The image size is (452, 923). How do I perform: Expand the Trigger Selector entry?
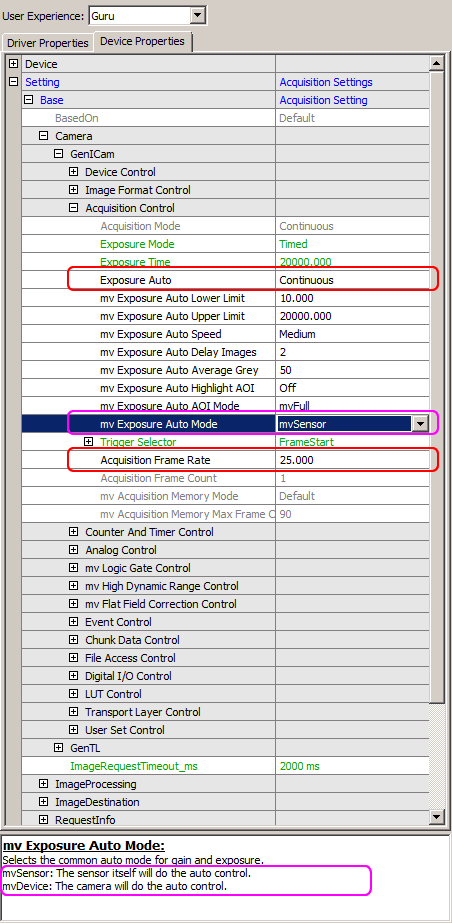(89, 441)
